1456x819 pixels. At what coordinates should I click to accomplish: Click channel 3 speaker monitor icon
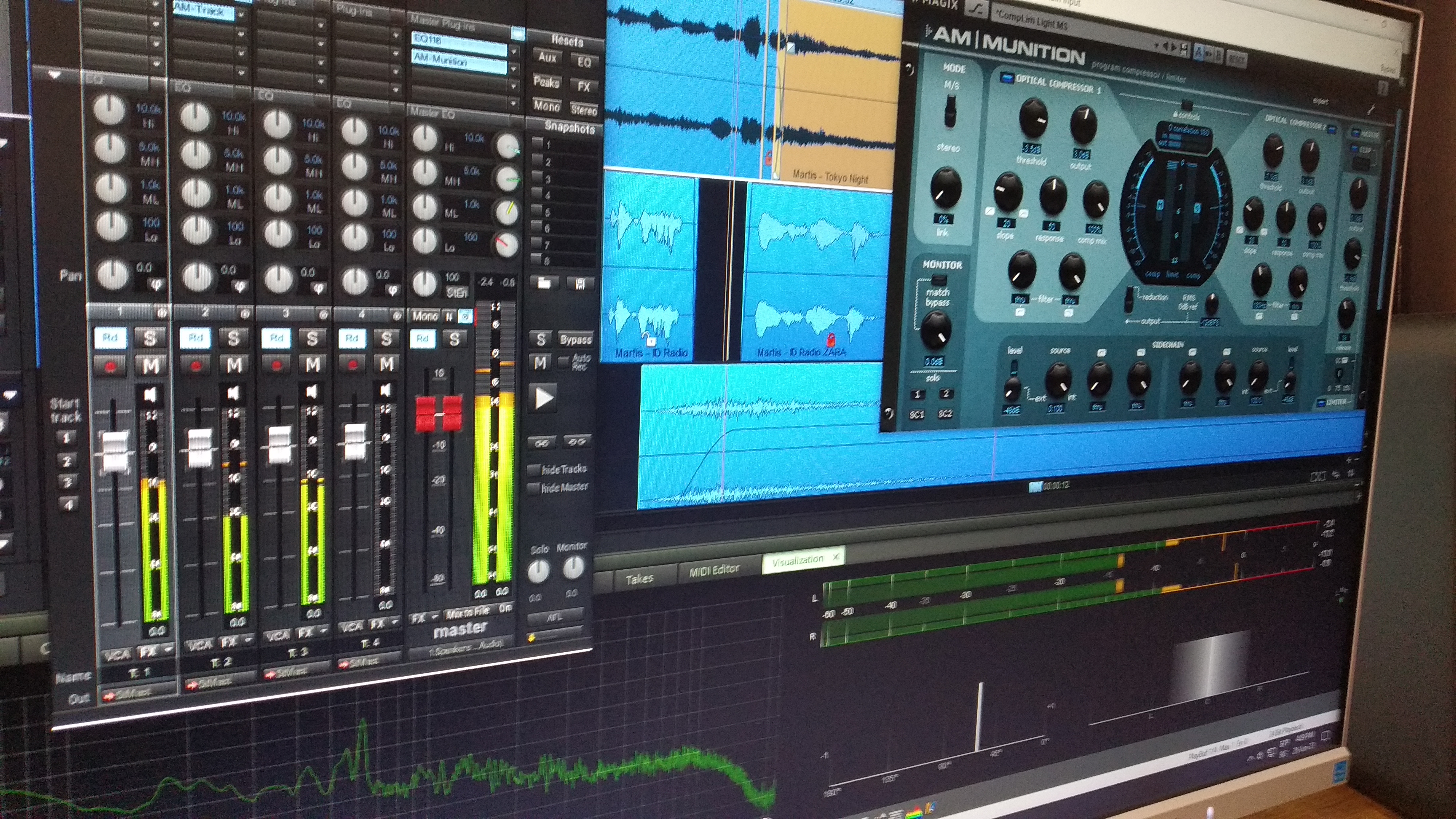[x=312, y=391]
